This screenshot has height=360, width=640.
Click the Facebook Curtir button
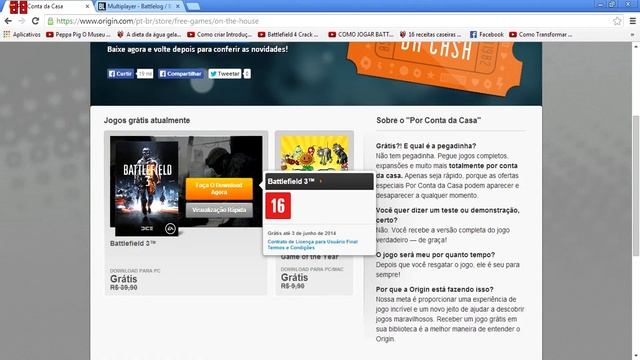point(120,74)
